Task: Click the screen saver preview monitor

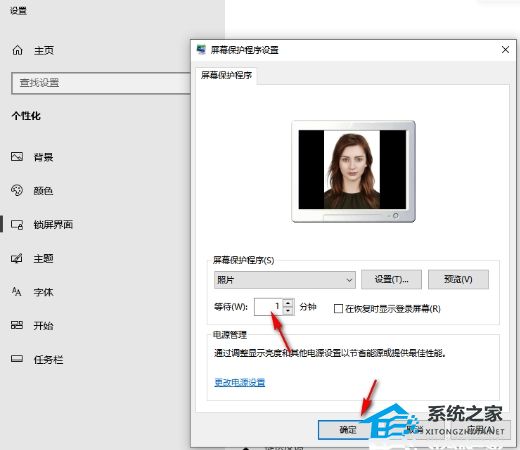Action: [353, 171]
